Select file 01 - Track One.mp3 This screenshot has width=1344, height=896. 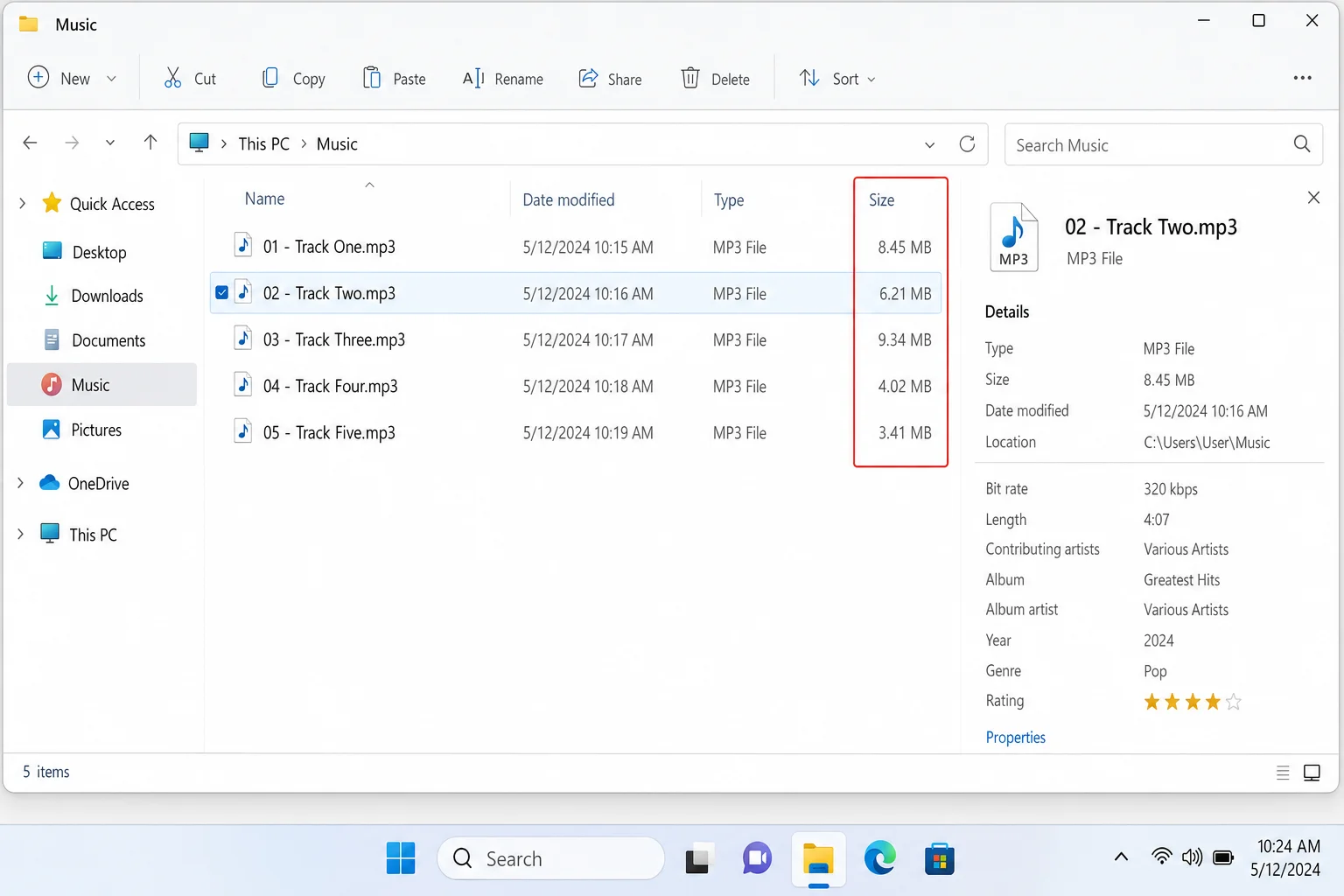coord(576,247)
